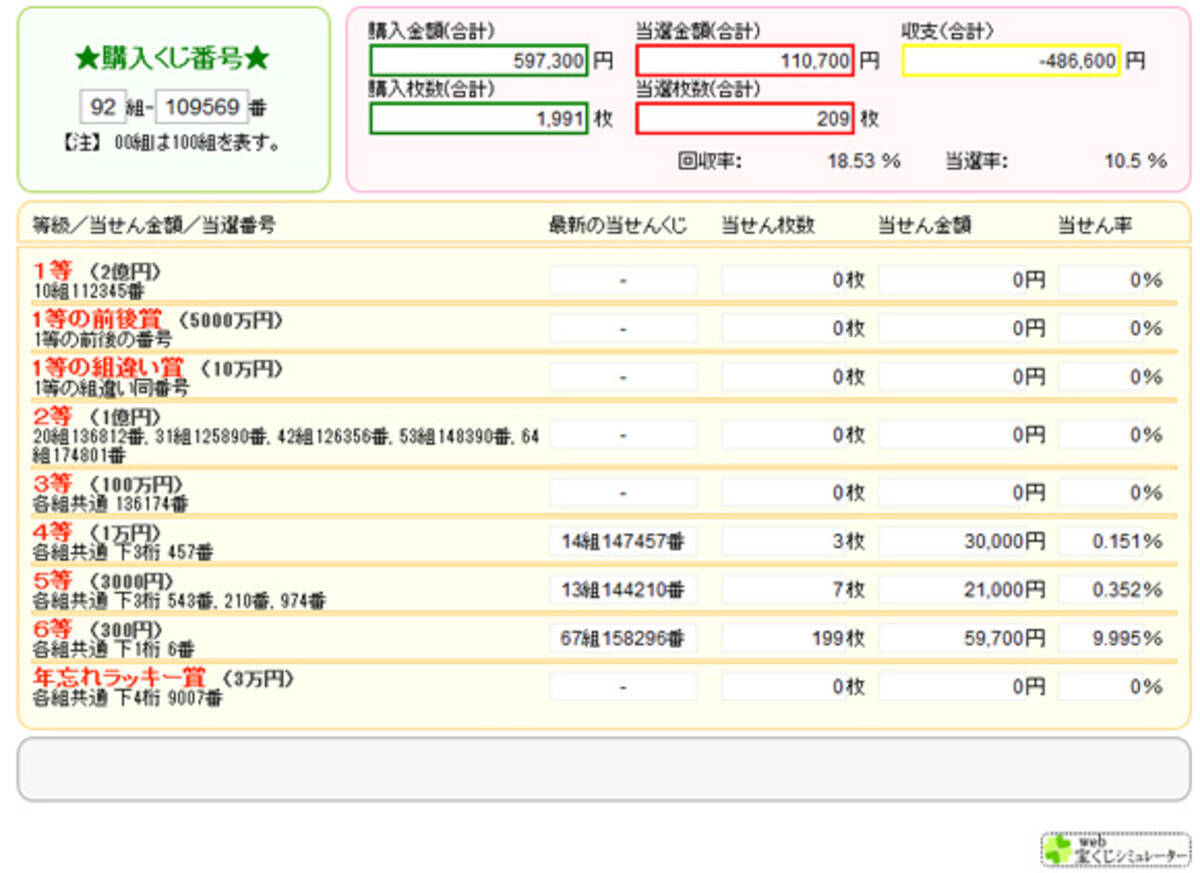The height and width of the screenshot is (873, 1200).
Task: Click the 4等 latest winning ticket field
Action: [623, 542]
